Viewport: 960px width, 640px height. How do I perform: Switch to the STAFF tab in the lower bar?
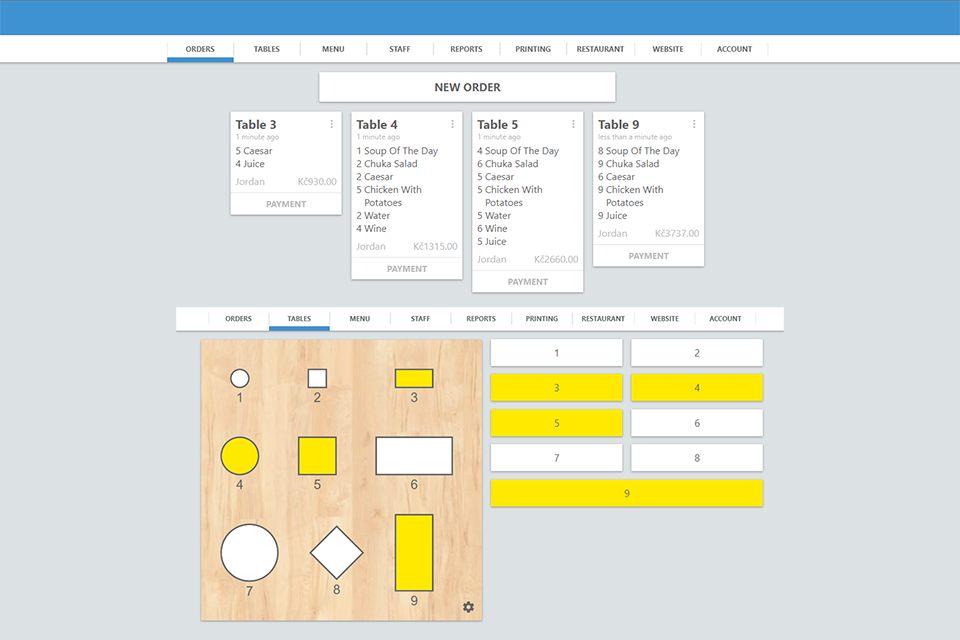pyautogui.click(x=420, y=318)
